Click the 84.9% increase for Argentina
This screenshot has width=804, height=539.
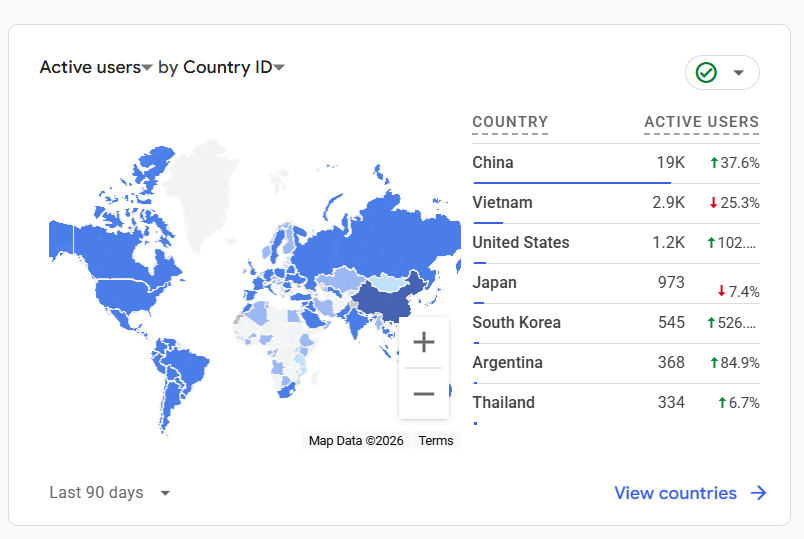pyautogui.click(x=735, y=363)
